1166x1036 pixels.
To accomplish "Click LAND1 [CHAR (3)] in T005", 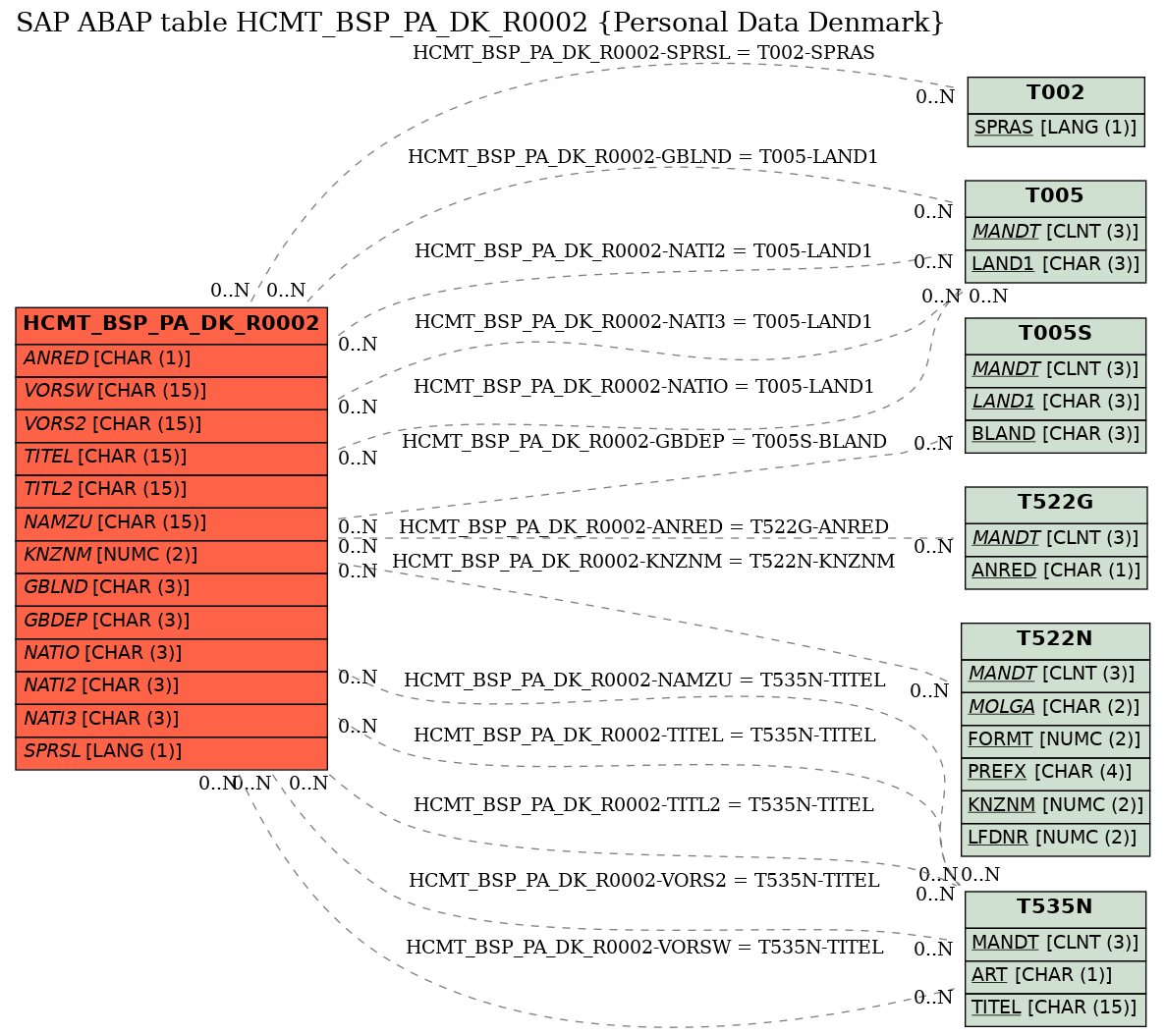I will point(1054,266).
